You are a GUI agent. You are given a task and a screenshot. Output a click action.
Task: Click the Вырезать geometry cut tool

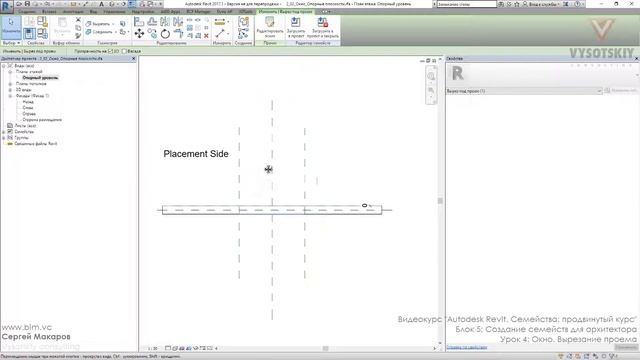click(x=99, y=24)
